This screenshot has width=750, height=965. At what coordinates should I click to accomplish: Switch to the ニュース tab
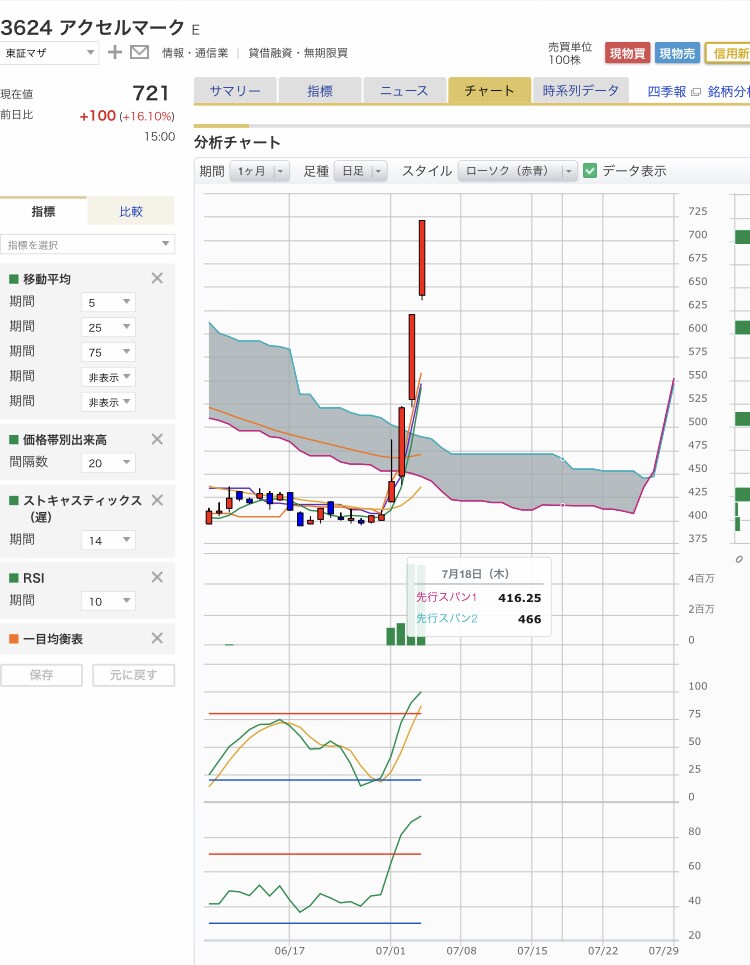(404, 90)
